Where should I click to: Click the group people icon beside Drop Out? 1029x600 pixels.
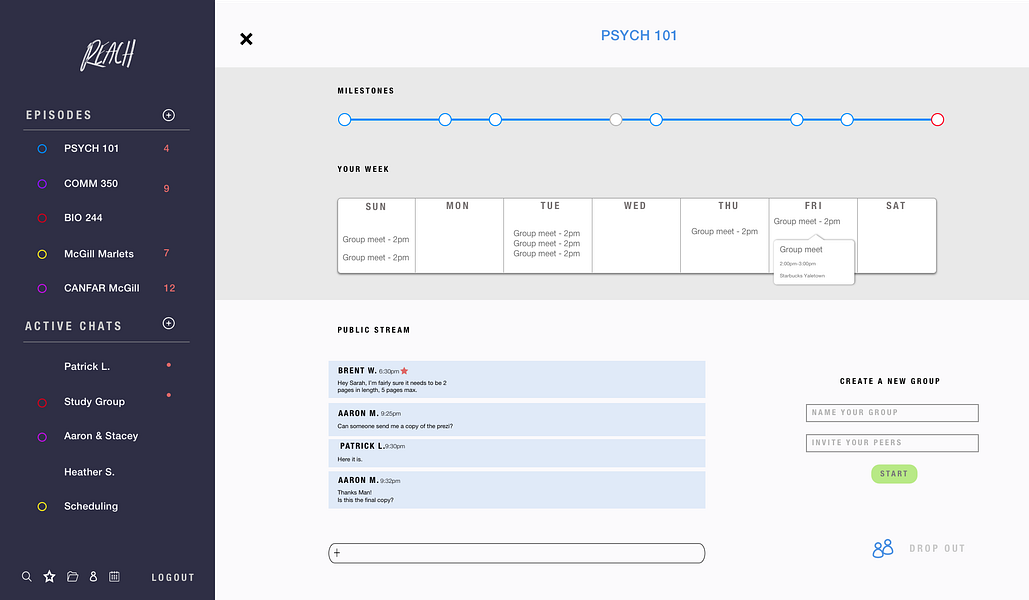click(882, 548)
